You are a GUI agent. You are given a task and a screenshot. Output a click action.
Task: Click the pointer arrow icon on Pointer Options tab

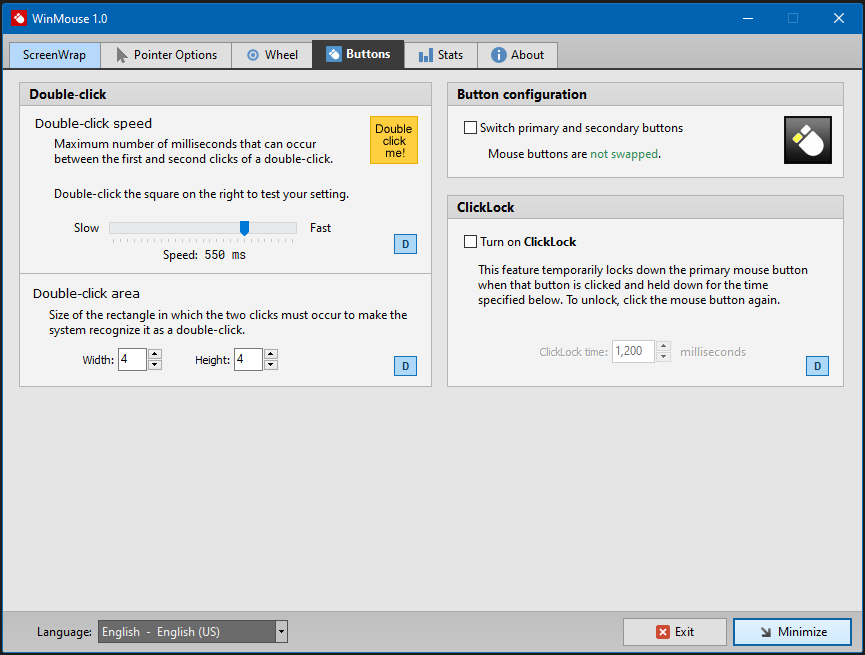tap(122, 55)
